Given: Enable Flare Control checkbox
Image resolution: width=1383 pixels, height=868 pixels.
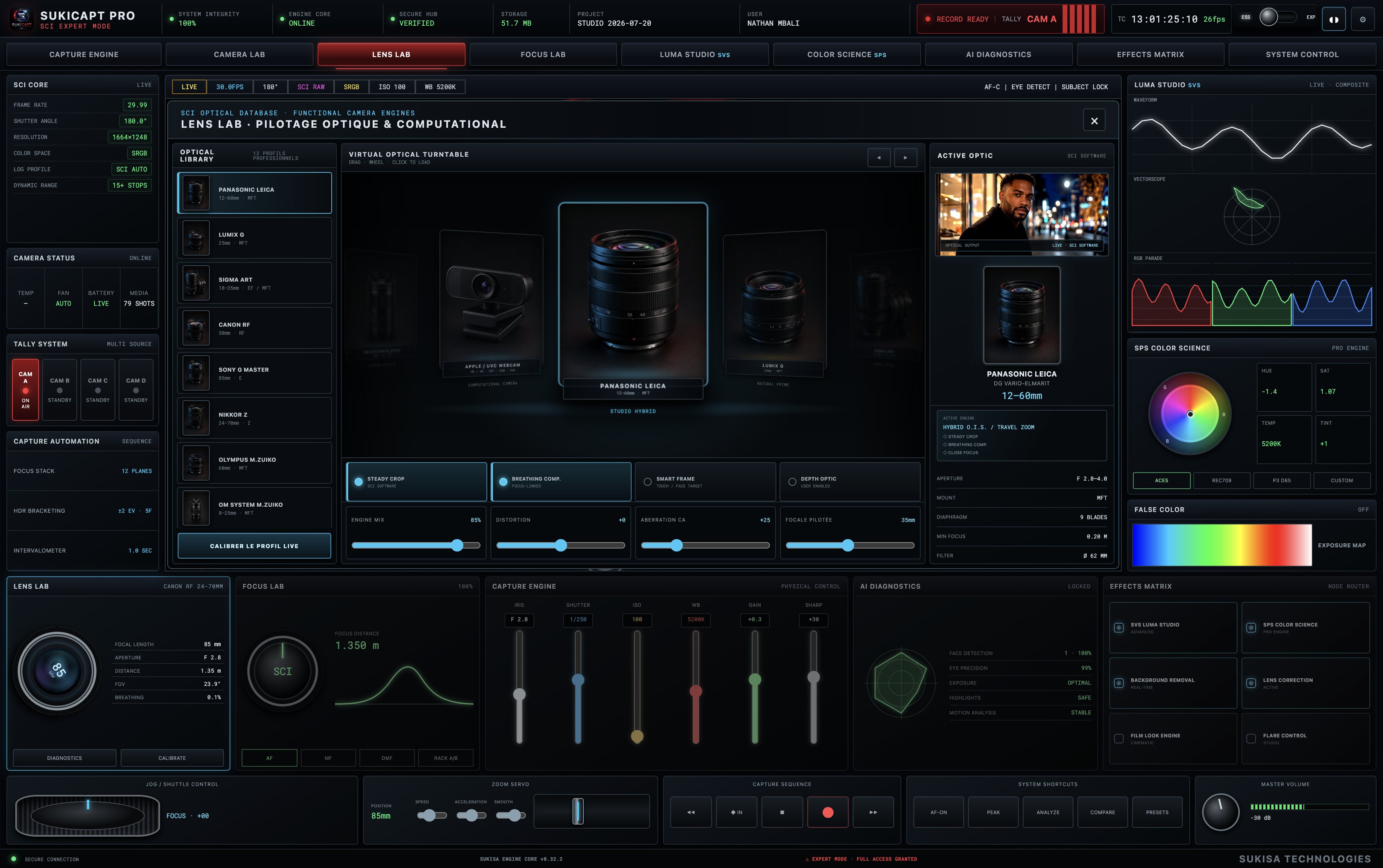Looking at the screenshot, I should pos(1251,739).
